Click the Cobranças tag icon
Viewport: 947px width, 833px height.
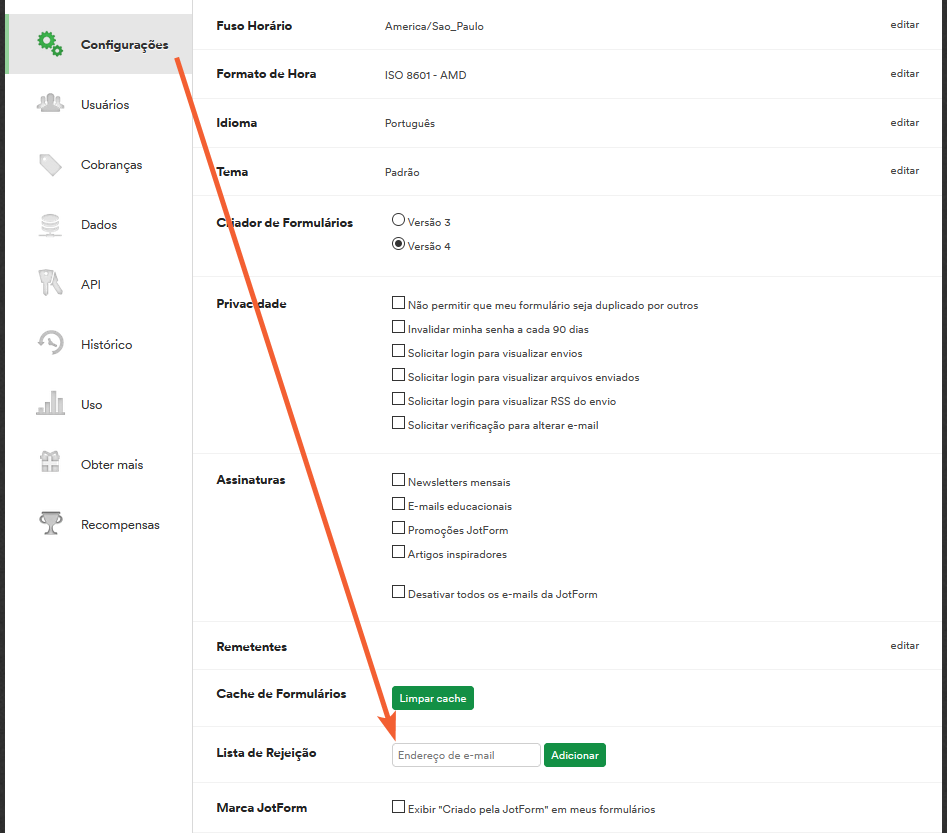50,164
